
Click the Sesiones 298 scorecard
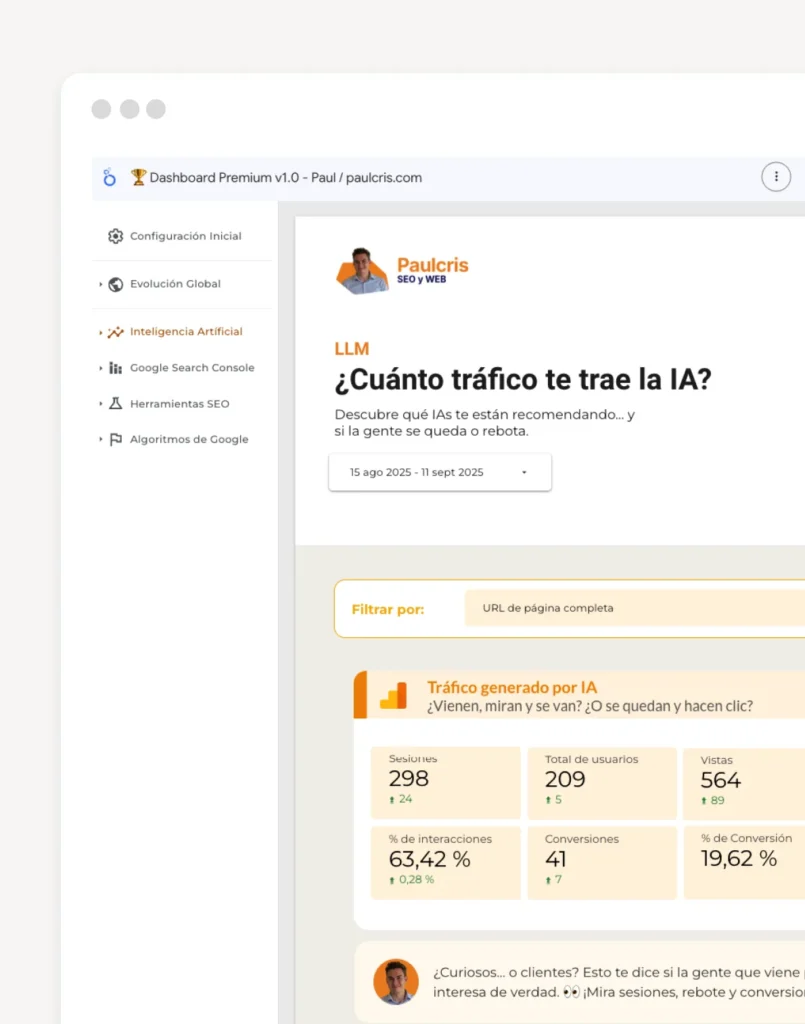[x=445, y=782]
